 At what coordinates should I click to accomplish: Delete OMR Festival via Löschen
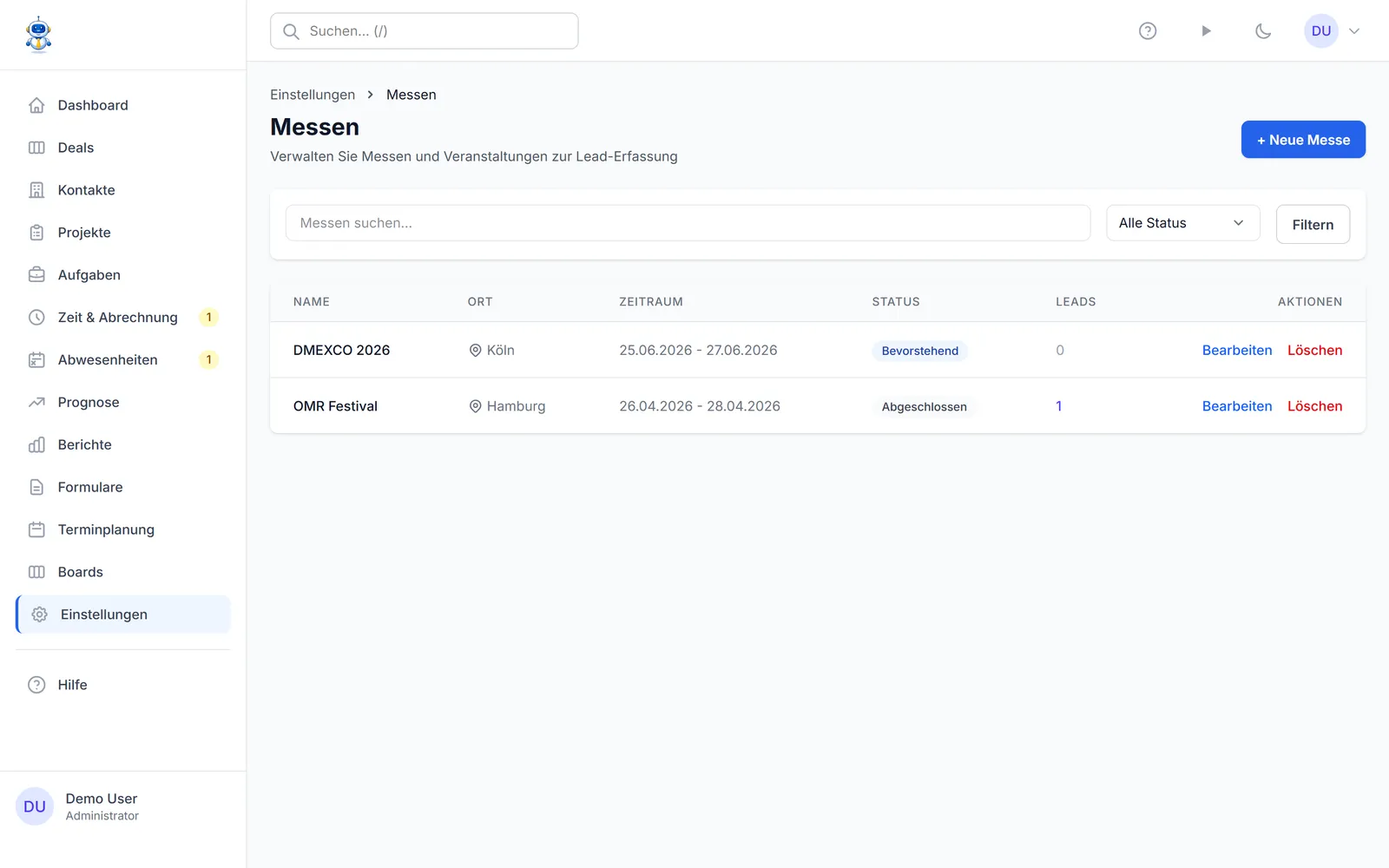[x=1314, y=406]
